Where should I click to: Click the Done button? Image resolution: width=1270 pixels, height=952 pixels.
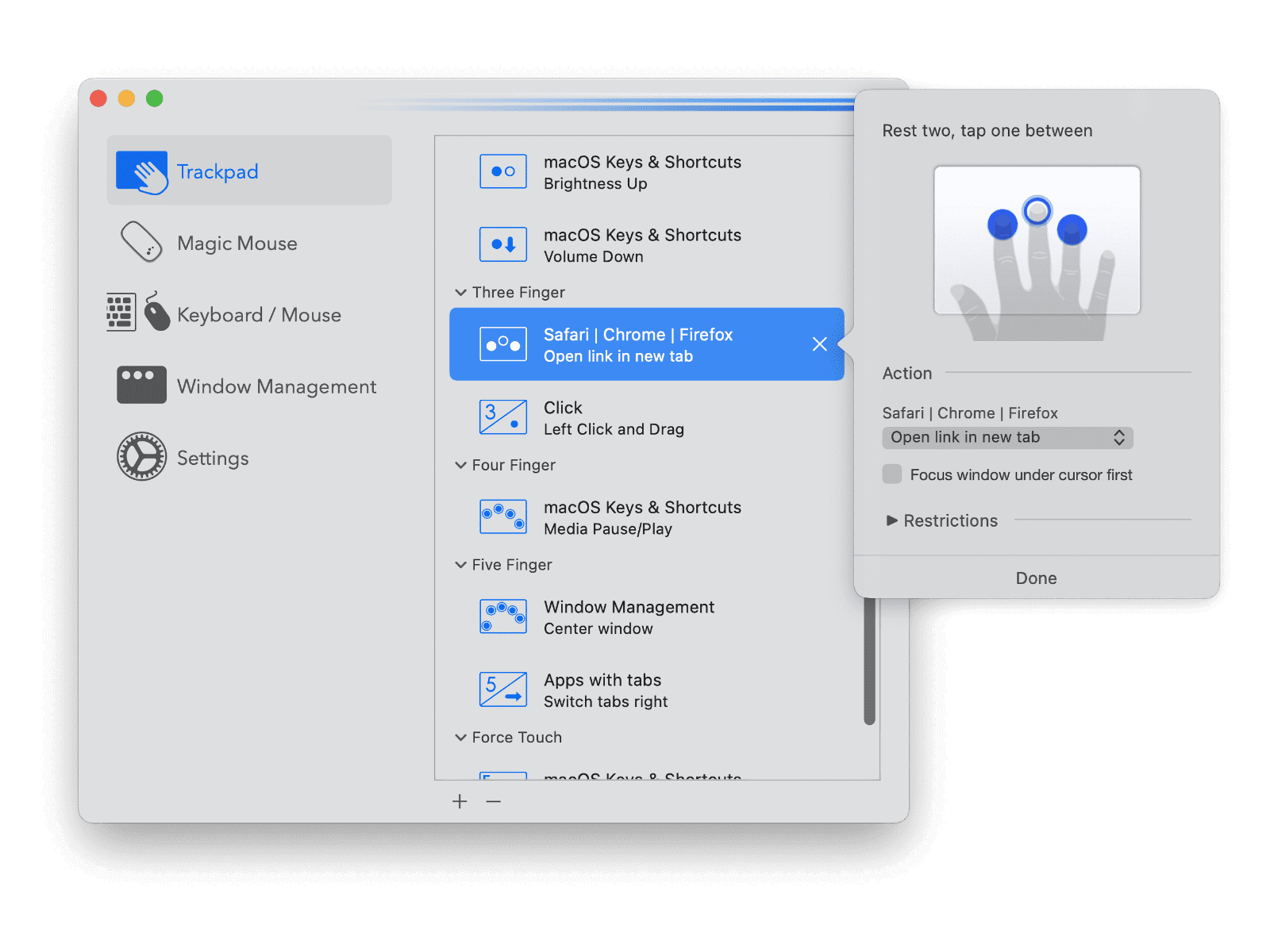coord(1037,578)
